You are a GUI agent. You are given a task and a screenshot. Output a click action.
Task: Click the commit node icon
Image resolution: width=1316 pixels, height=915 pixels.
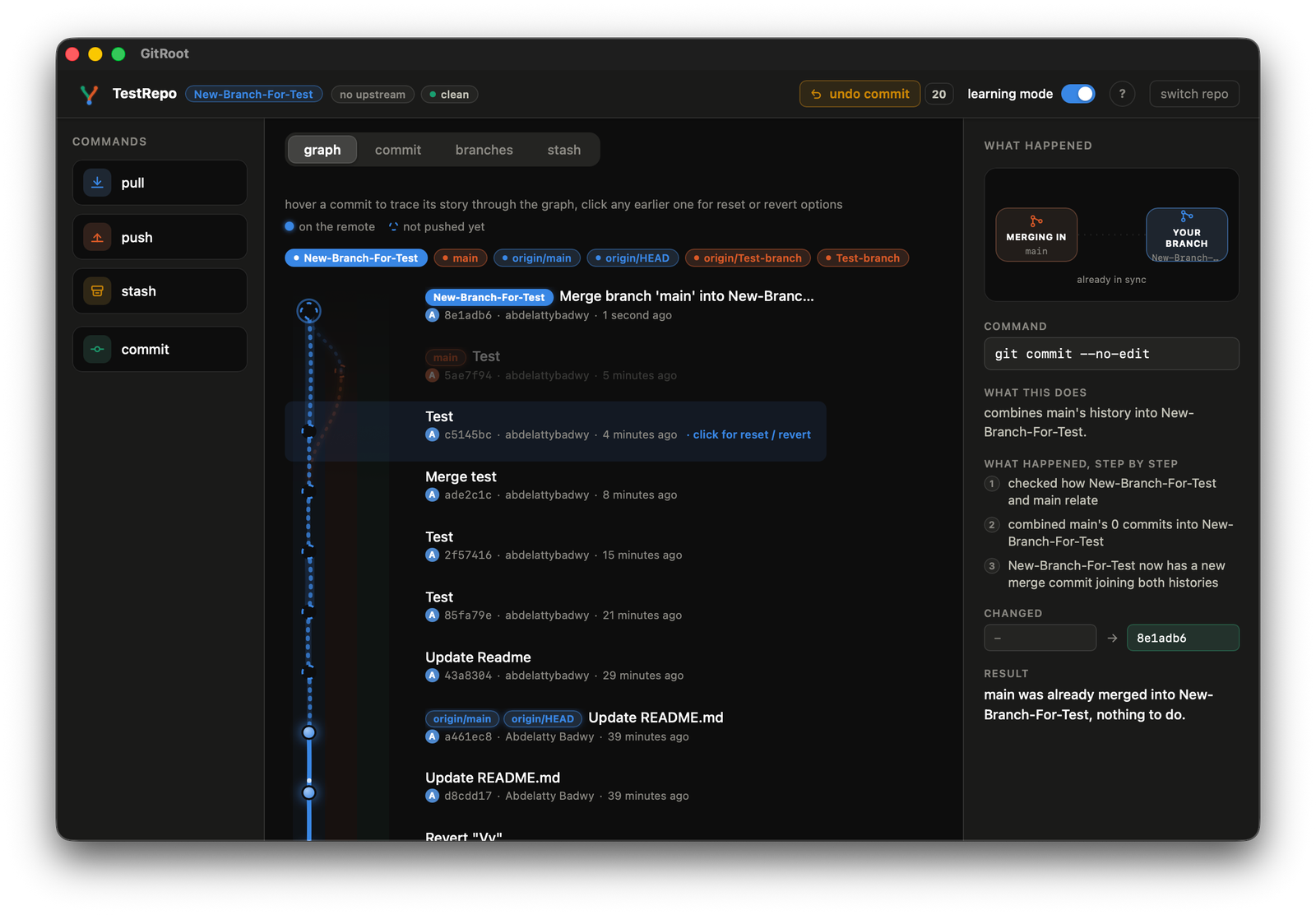click(x=97, y=349)
